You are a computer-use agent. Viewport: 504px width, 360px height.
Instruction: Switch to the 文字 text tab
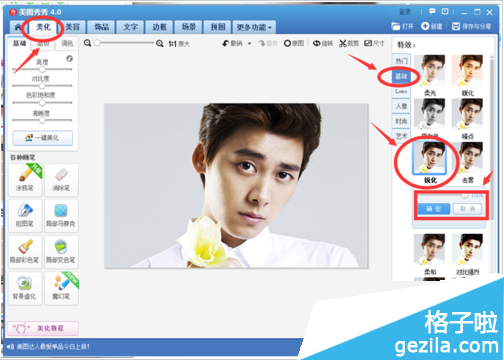(x=131, y=27)
